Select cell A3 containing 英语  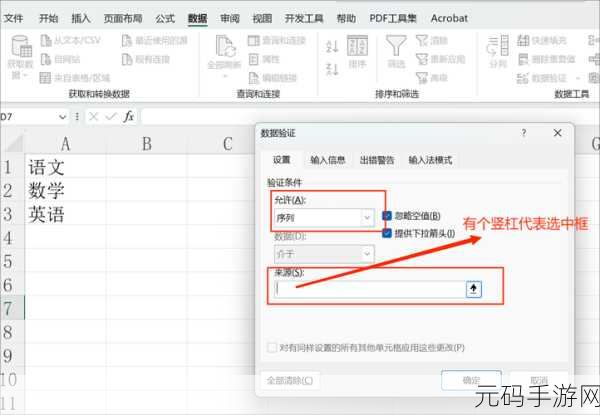coord(65,214)
